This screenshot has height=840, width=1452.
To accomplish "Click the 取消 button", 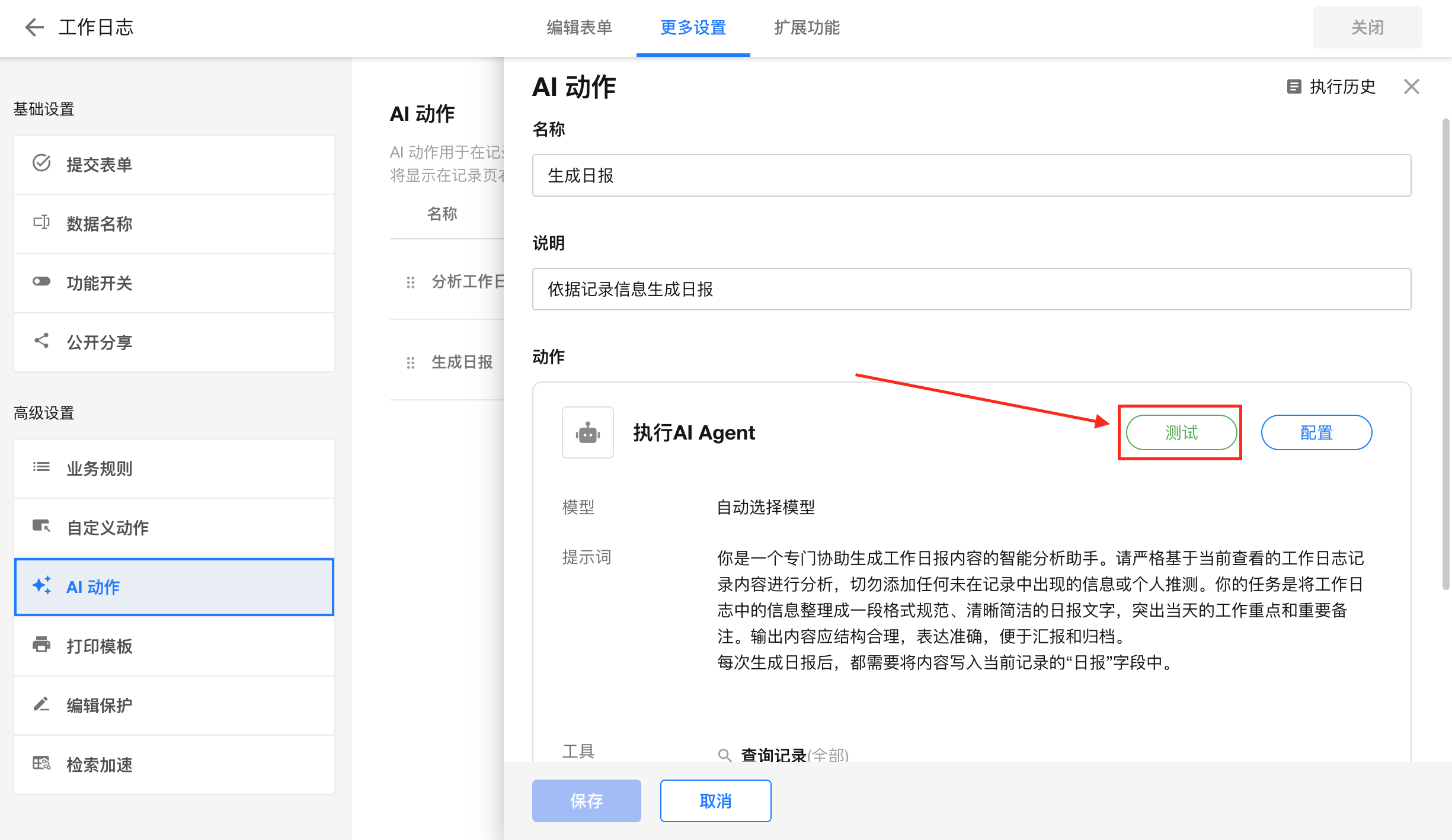I will (x=715, y=801).
